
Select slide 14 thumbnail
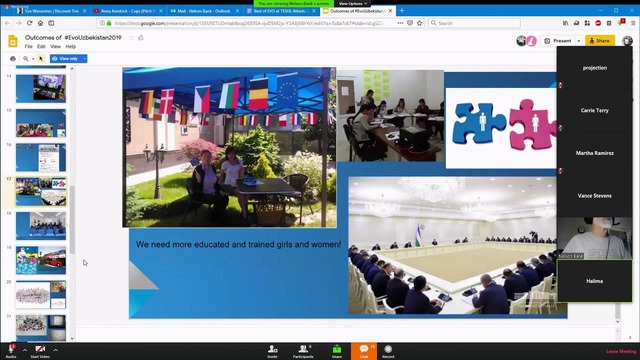tap(41, 88)
